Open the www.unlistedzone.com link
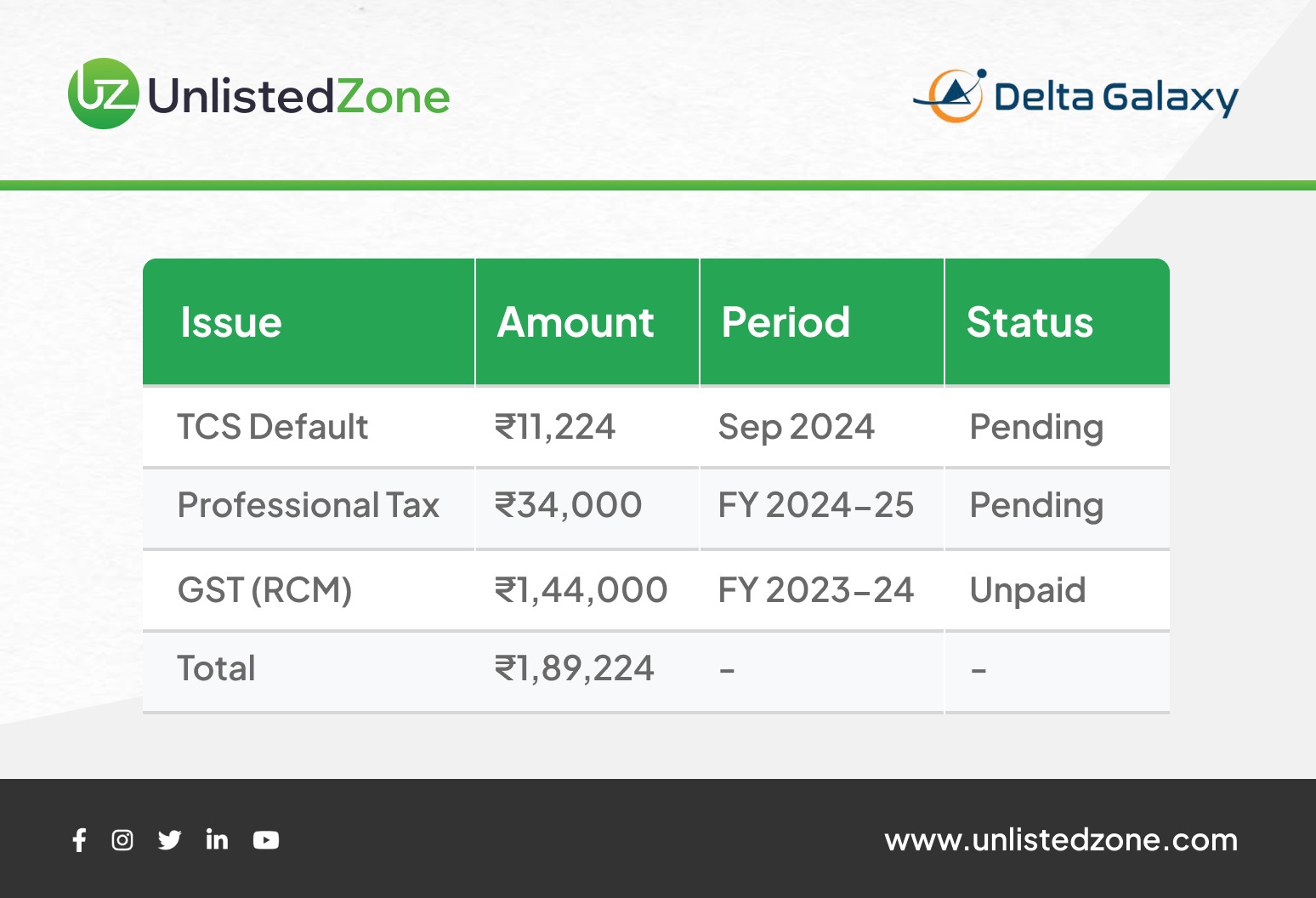 pos(1060,840)
